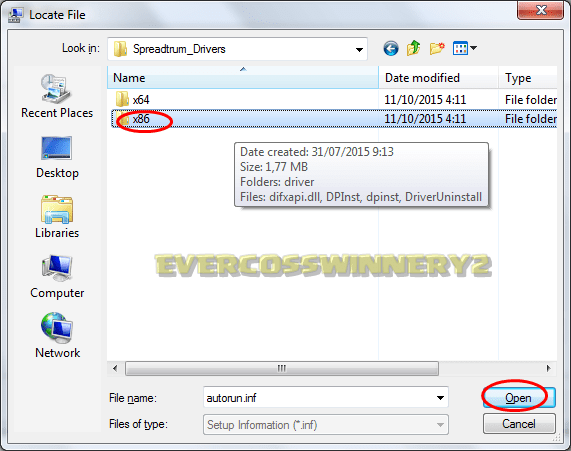
Task: Click the horizontal scrollbar's right arrow
Action: (548, 368)
